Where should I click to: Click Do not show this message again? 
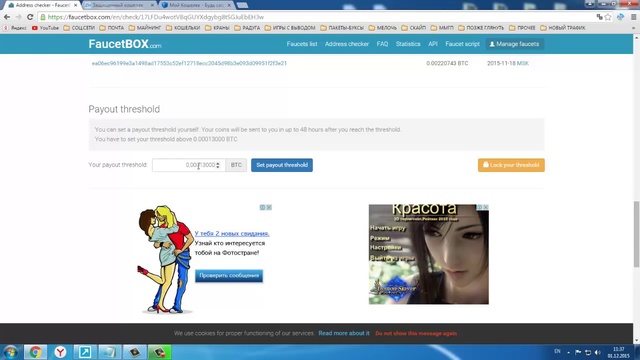(x=416, y=333)
